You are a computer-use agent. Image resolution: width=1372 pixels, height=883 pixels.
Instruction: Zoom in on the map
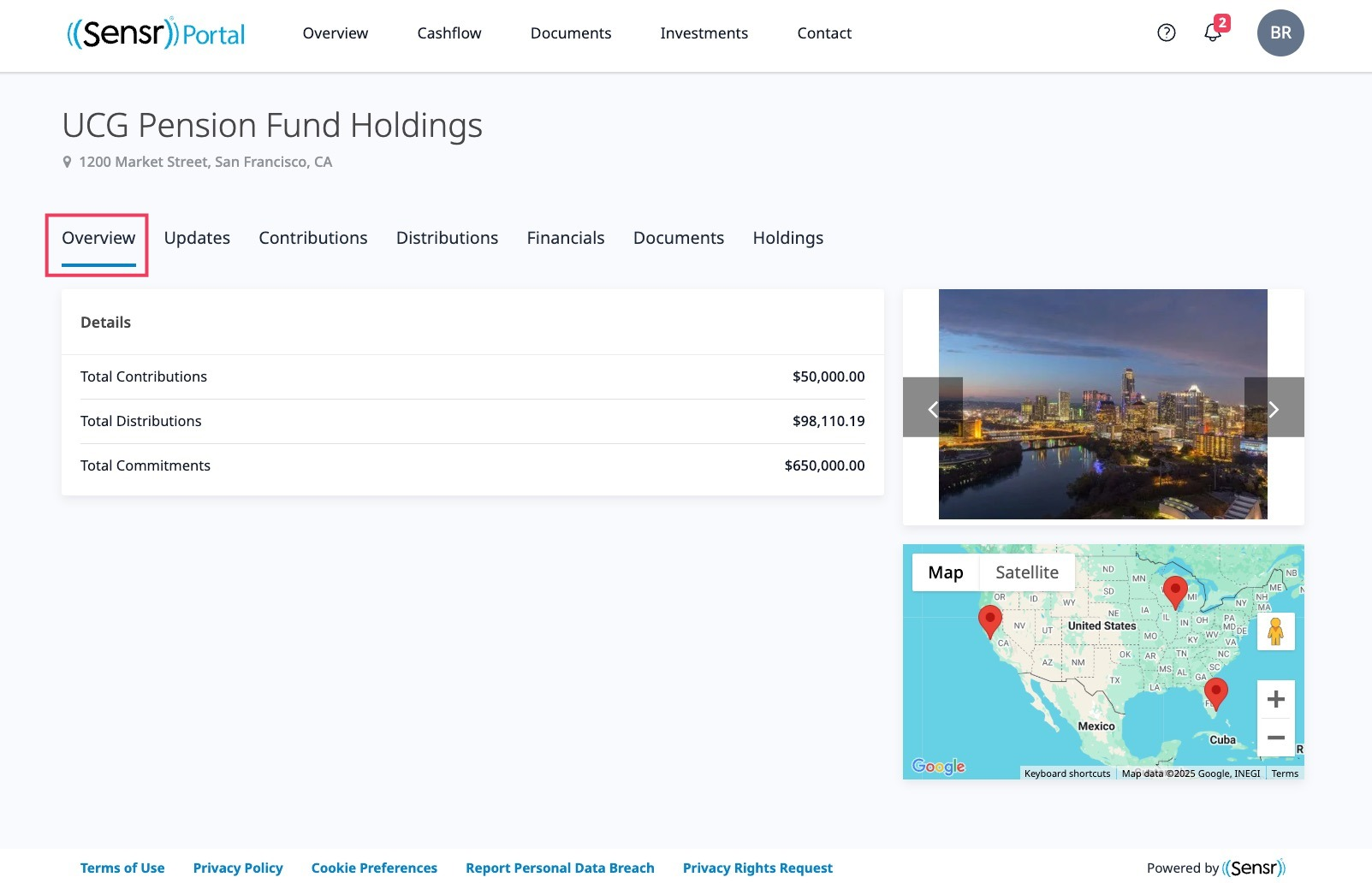pos(1276,699)
